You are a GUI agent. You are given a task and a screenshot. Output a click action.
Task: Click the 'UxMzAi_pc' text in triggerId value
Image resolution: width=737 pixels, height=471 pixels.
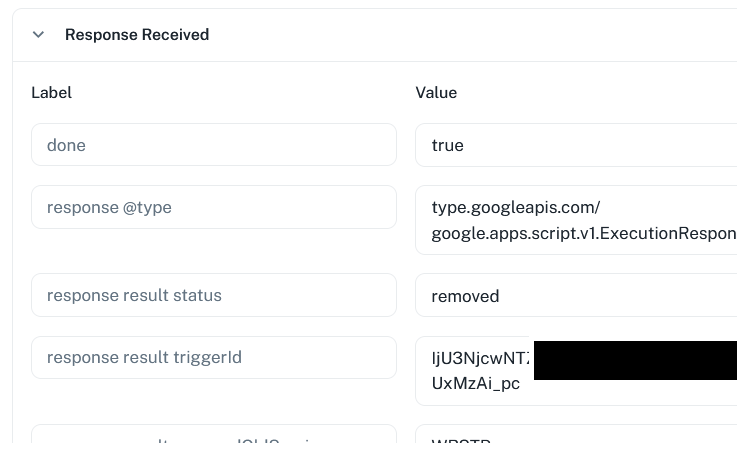[x=476, y=384]
